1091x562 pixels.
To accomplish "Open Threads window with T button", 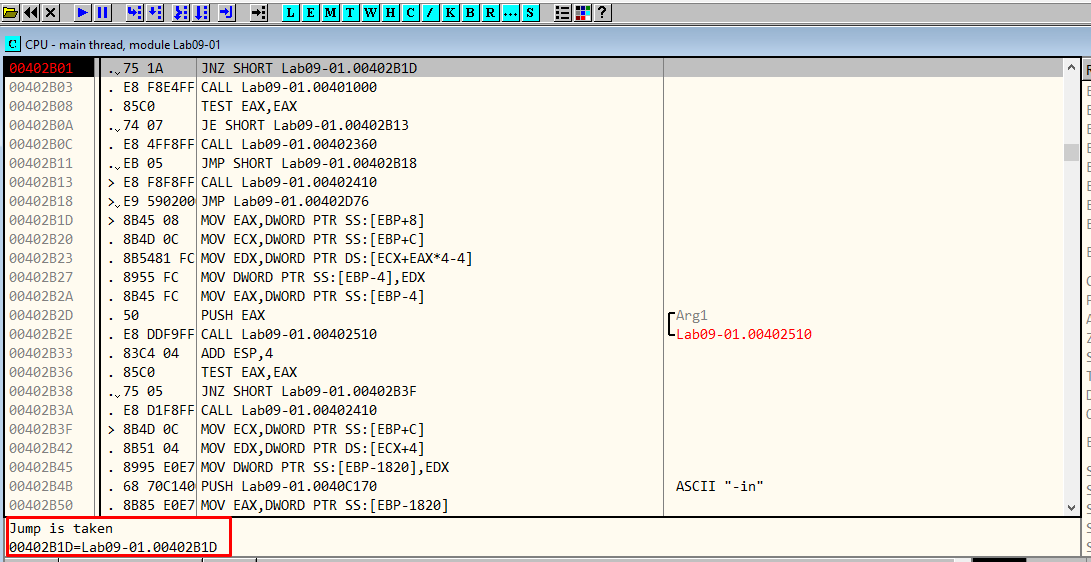I will (350, 12).
